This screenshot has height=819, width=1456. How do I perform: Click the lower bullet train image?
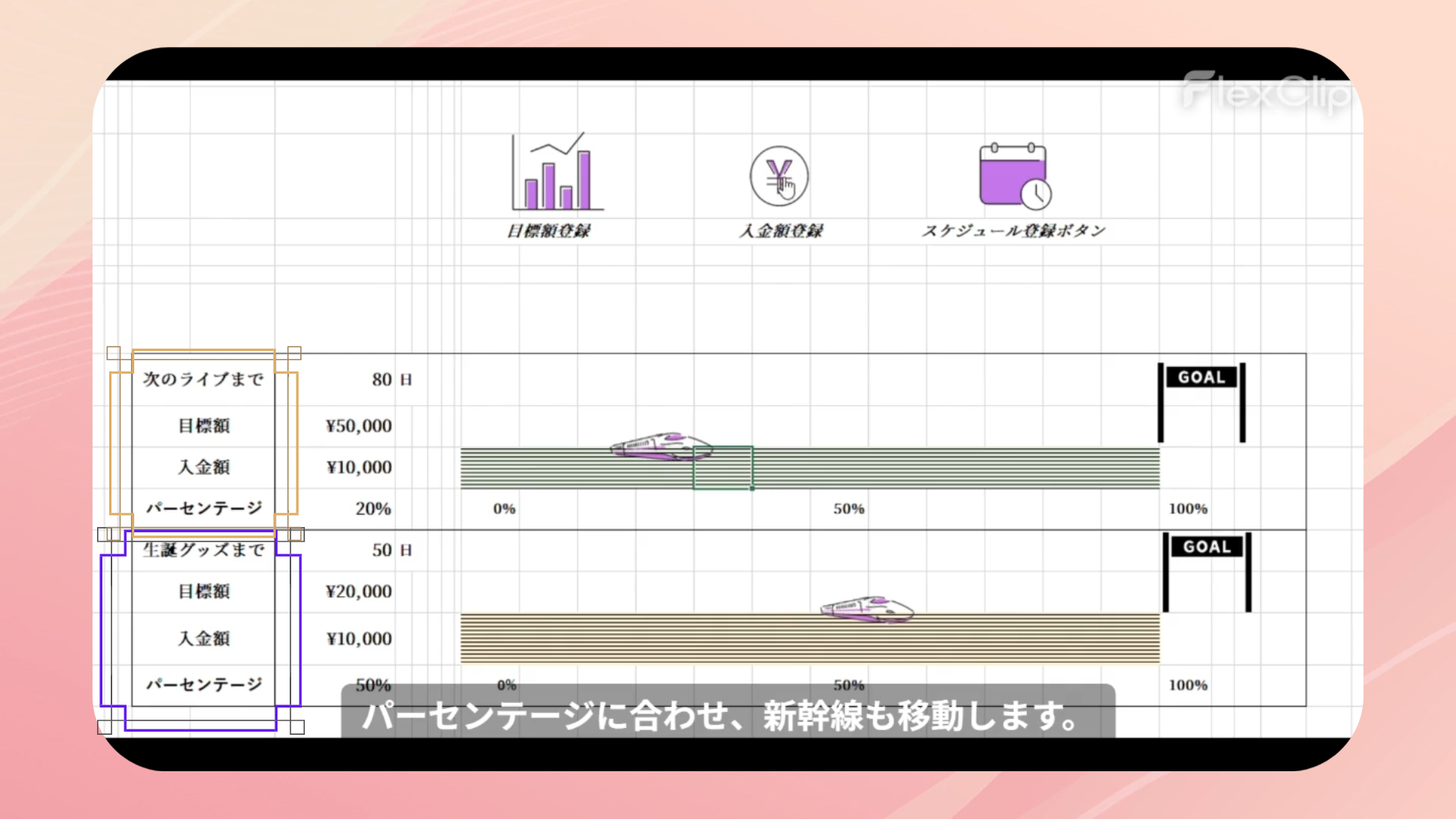[x=867, y=609]
